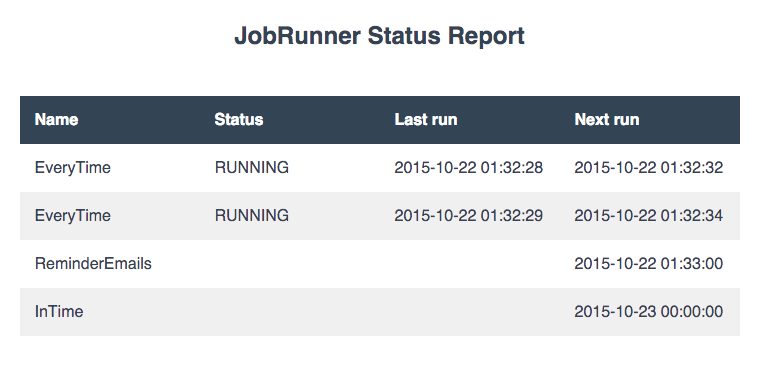760x376 pixels.
Task: Click the InTime job name
Action: click(x=59, y=312)
